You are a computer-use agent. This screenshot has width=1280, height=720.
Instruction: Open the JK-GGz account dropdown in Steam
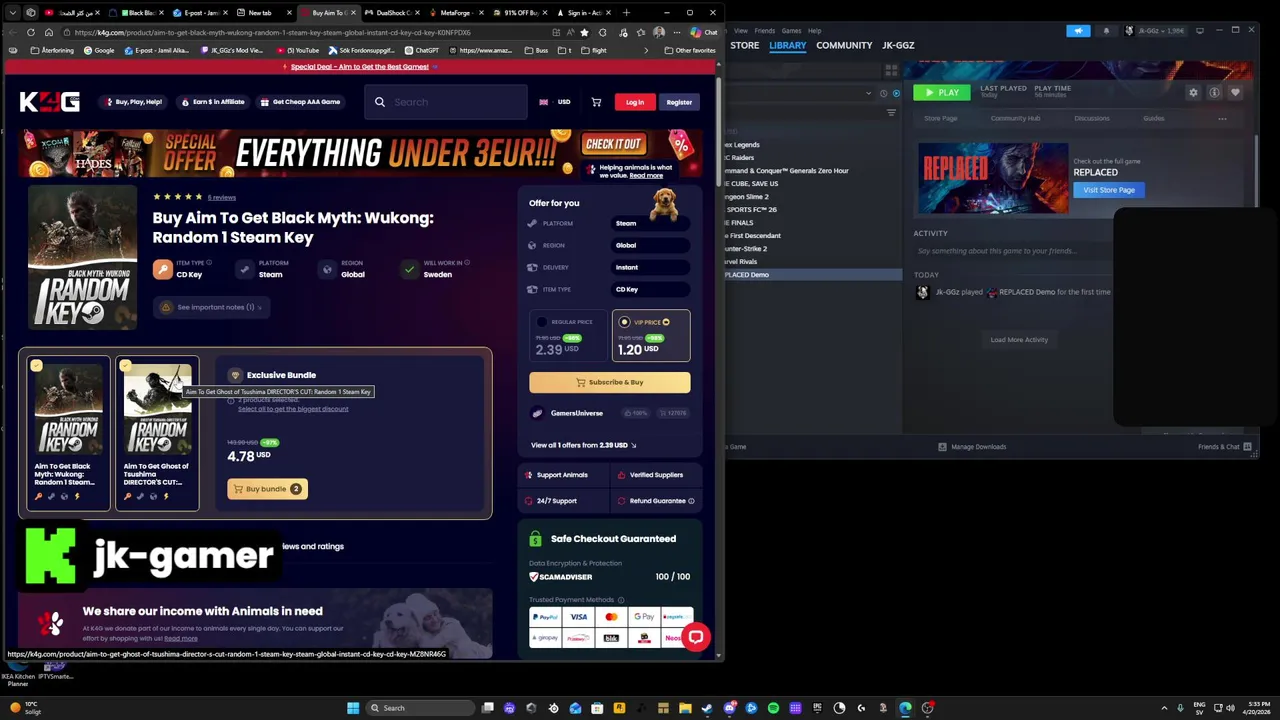(1156, 31)
